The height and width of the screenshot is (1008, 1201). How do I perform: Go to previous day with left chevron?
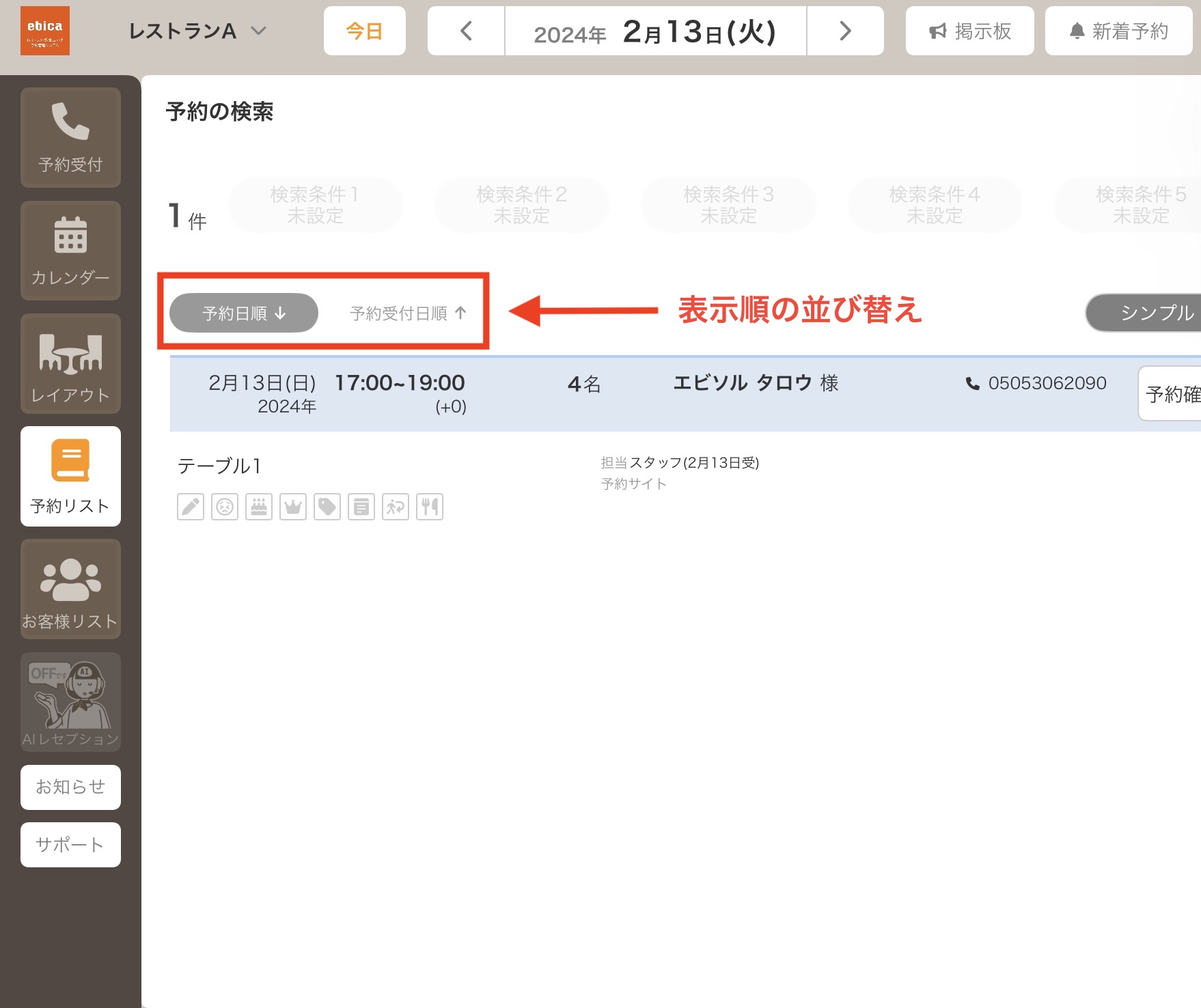point(466,31)
